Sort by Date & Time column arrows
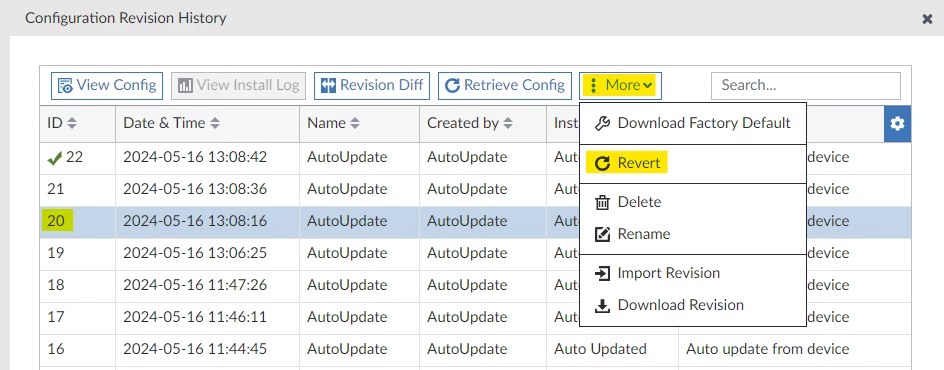 pos(215,123)
